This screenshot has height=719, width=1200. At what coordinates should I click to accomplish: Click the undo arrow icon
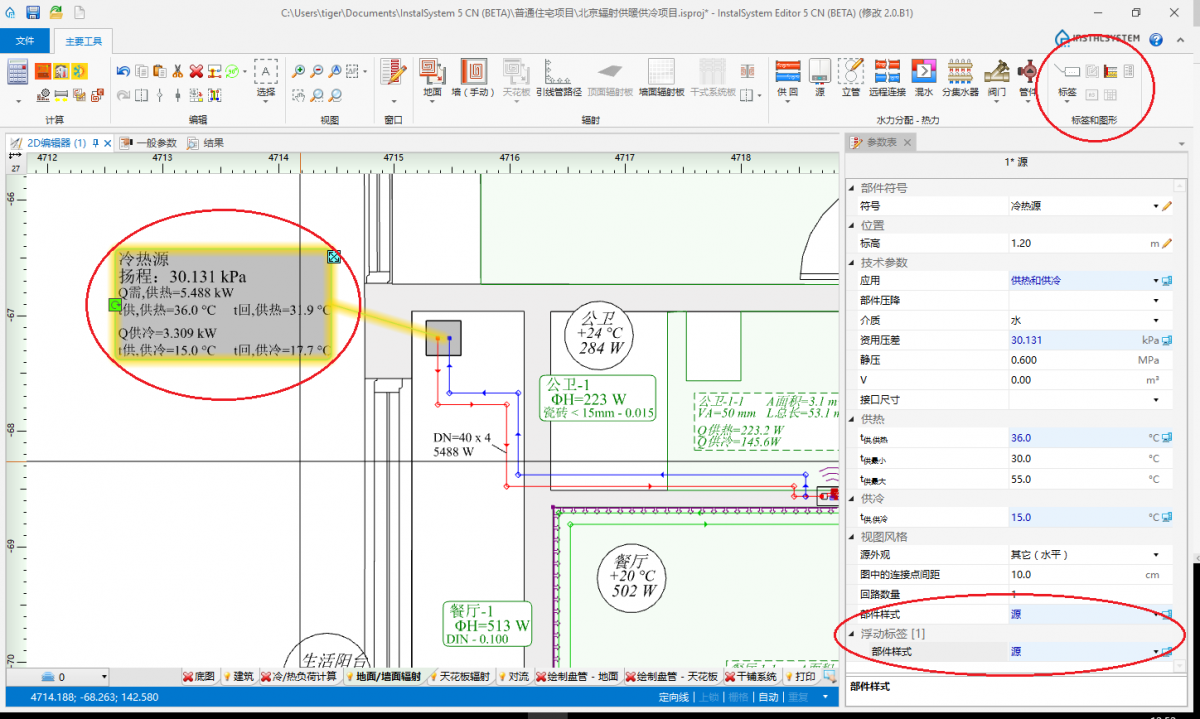point(123,71)
